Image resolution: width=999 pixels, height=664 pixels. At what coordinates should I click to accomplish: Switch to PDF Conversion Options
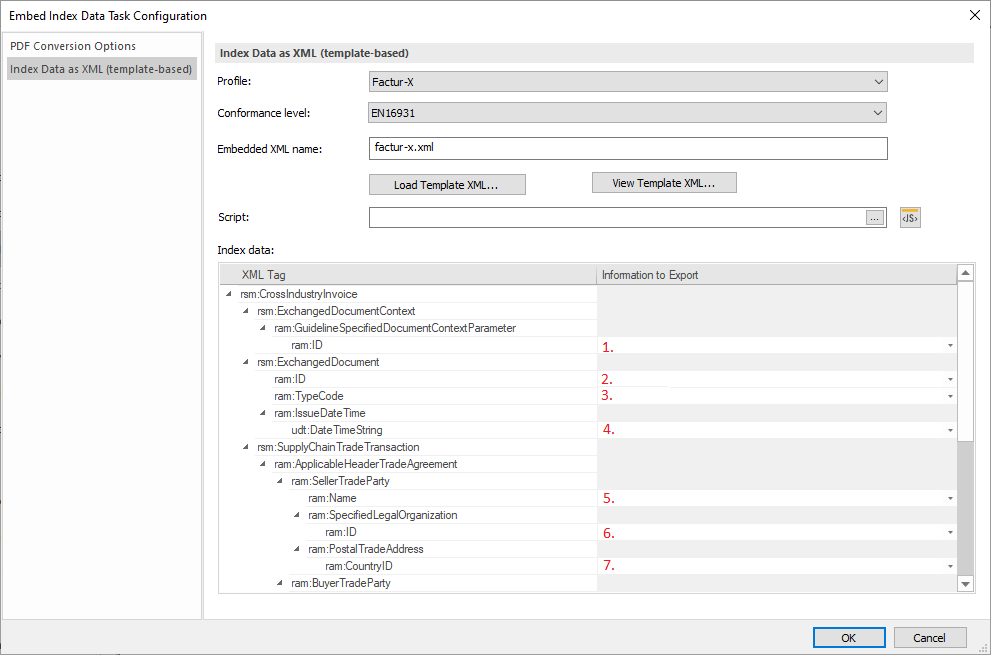point(73,46)
